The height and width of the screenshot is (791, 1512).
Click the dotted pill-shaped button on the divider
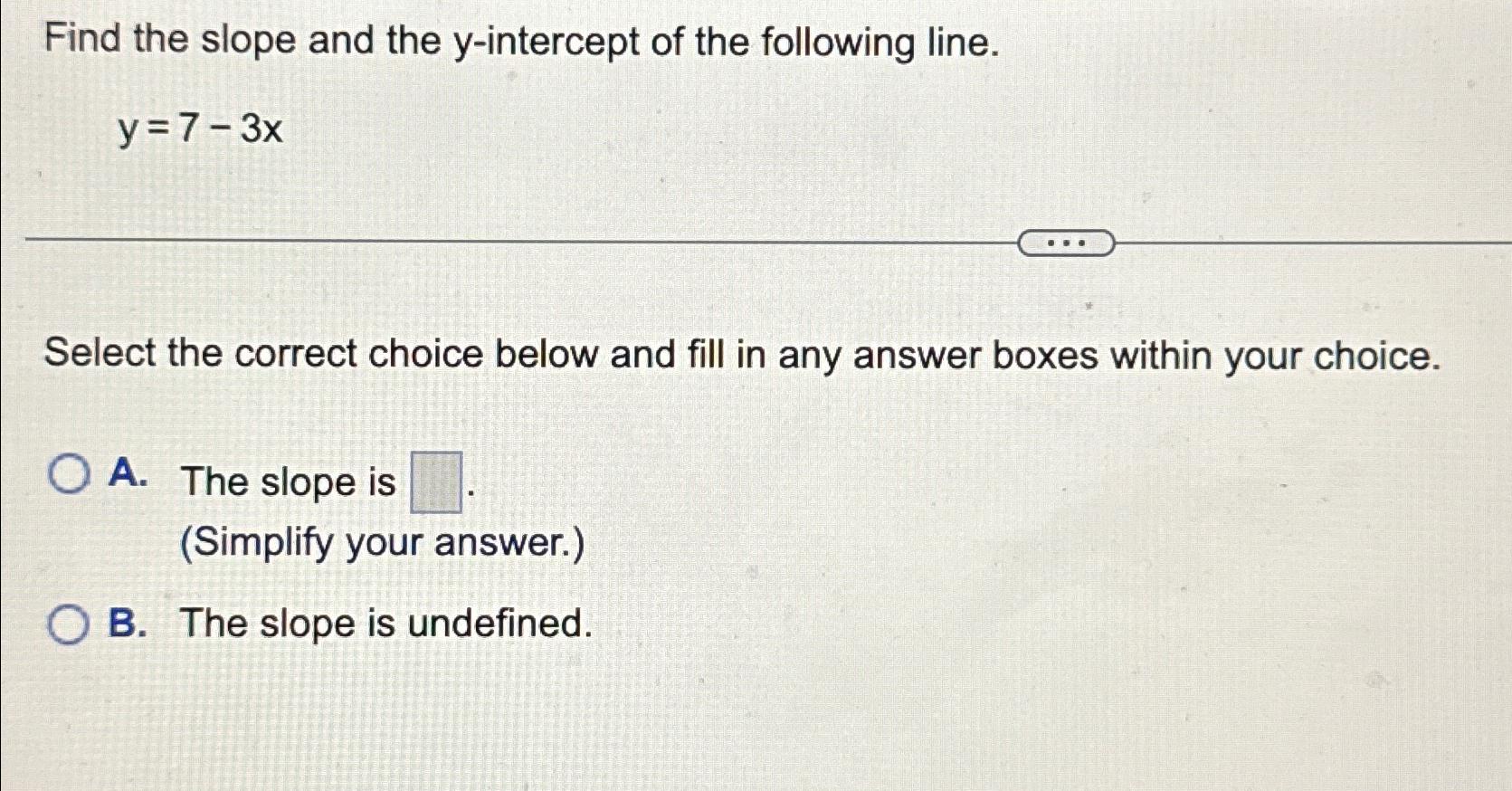click(x=1067, y=242)
